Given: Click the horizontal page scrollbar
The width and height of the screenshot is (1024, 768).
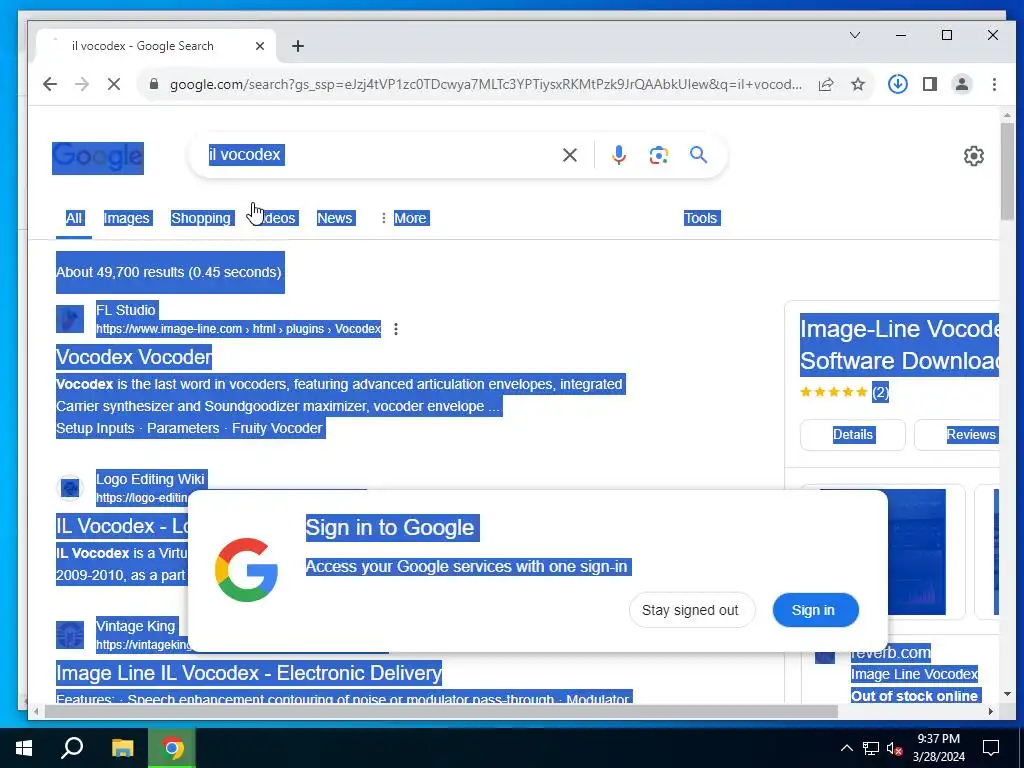Looking at the screenshot, I should pyautogui.click(x=441, y=711).
